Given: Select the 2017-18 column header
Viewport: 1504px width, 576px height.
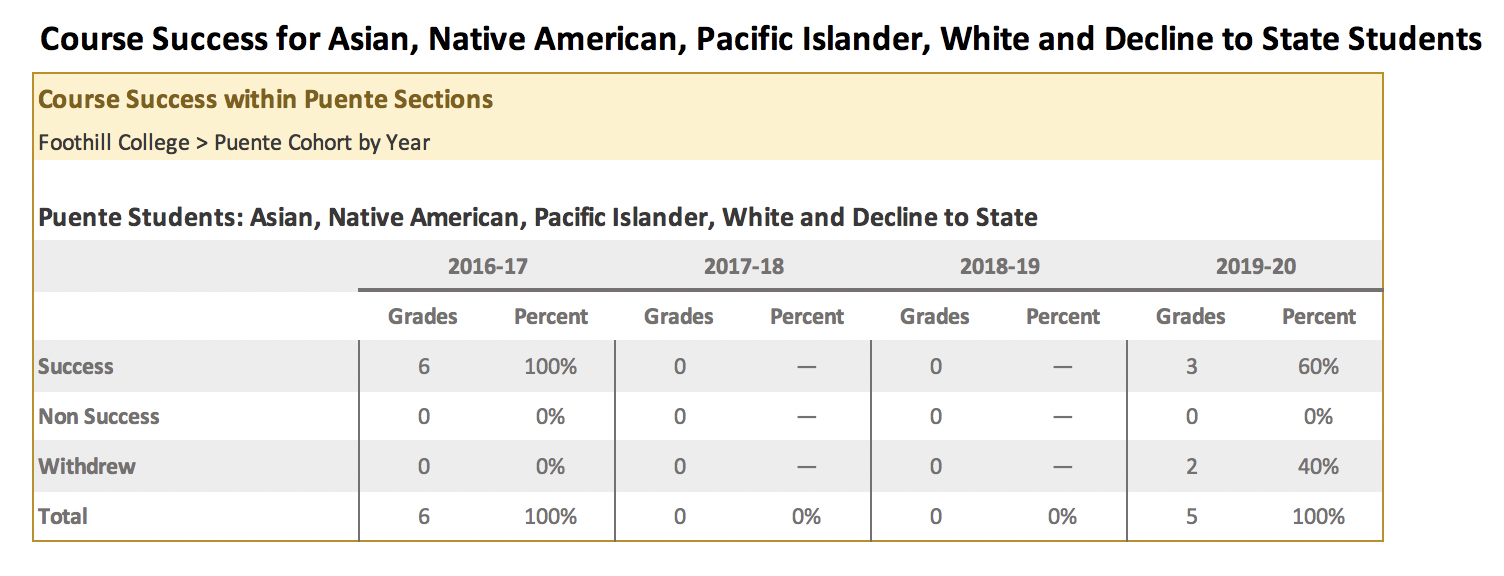Looking at the screenshot, I should (743, 266).
